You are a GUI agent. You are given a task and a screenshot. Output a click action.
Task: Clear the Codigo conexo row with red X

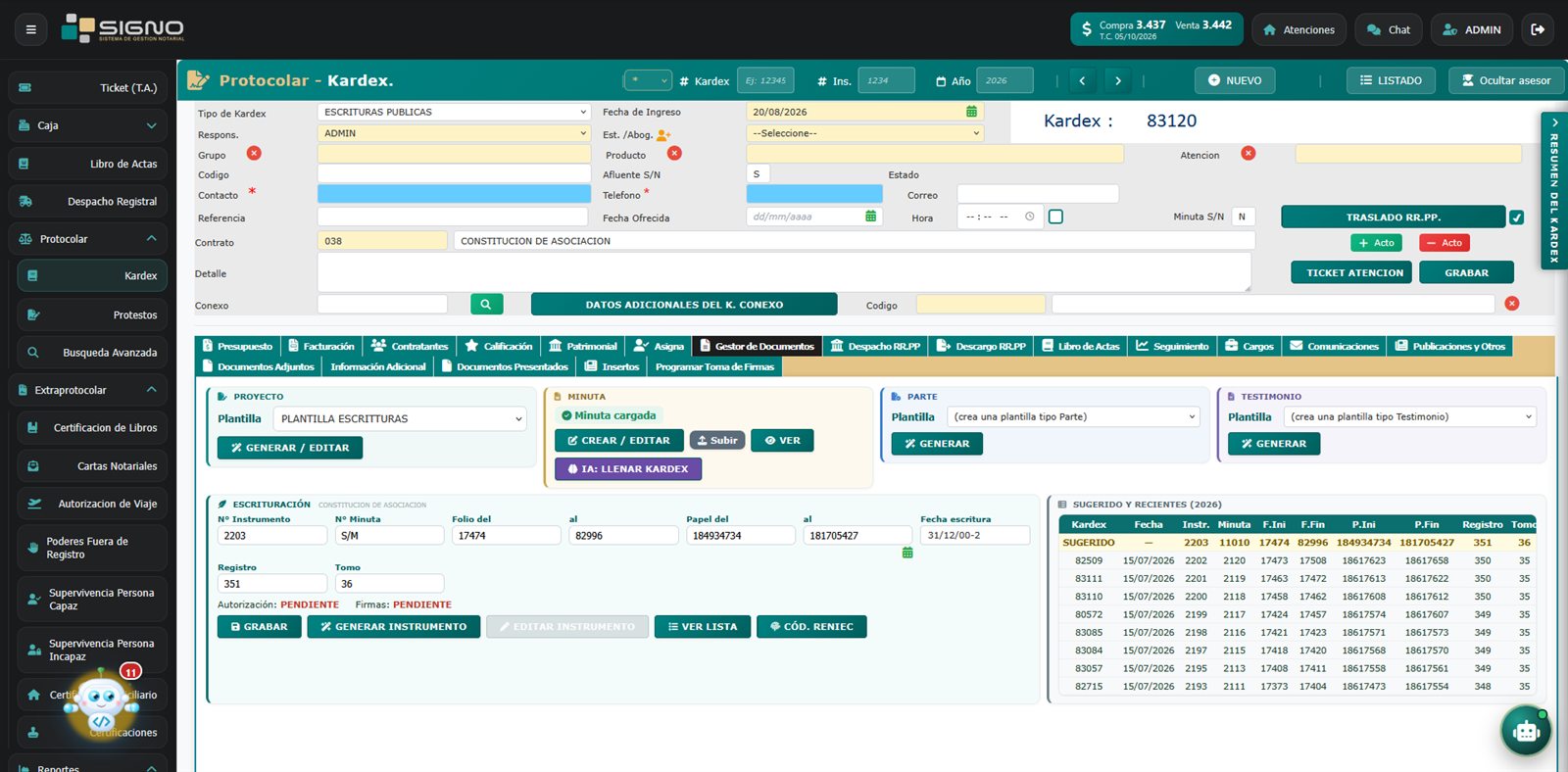pyautogui.click(x=1512, y=304)
